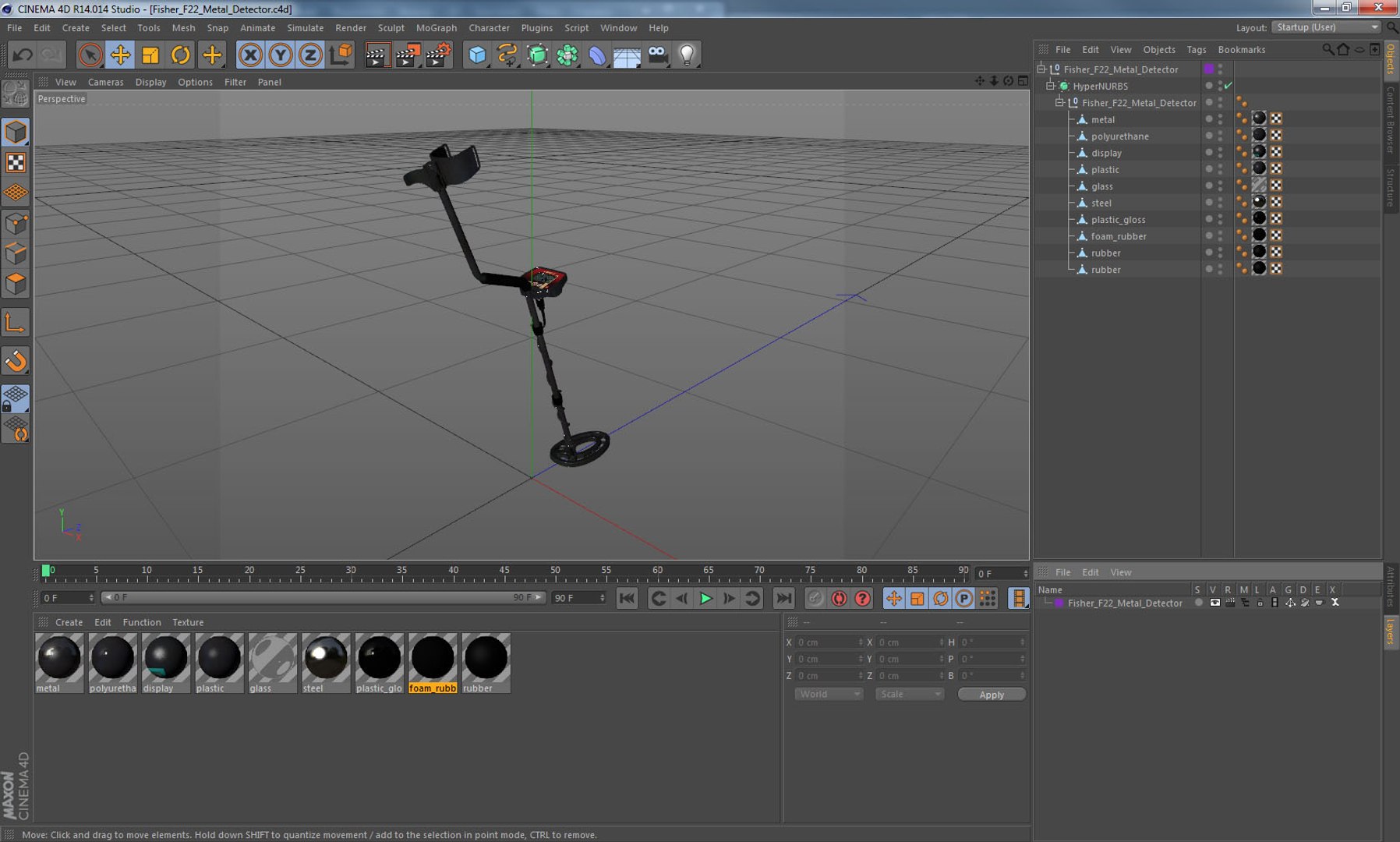Add a Bend deformer object
This screenshot has height=842, width=1400.
pos(597,55)
